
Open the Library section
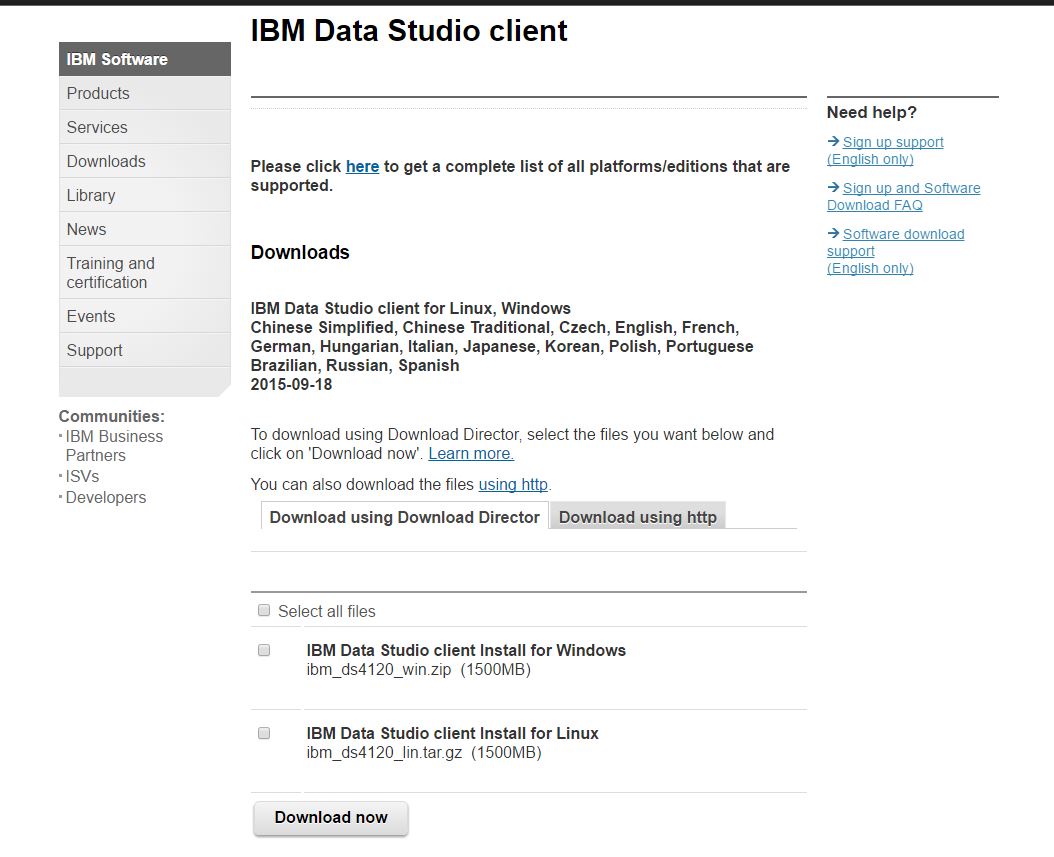point(91,195)
